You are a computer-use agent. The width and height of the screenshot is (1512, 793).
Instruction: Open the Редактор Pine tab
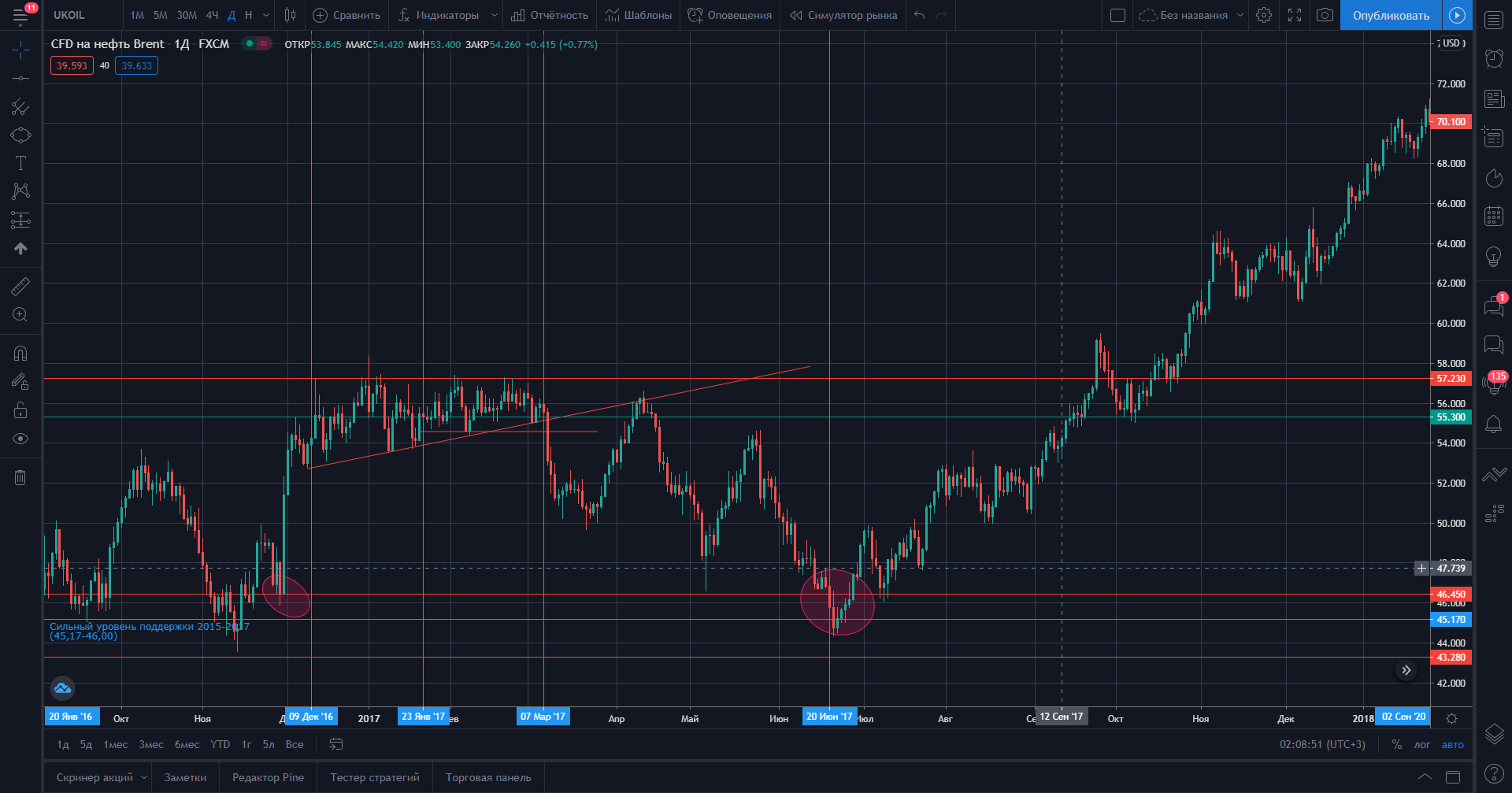(268, 777)
